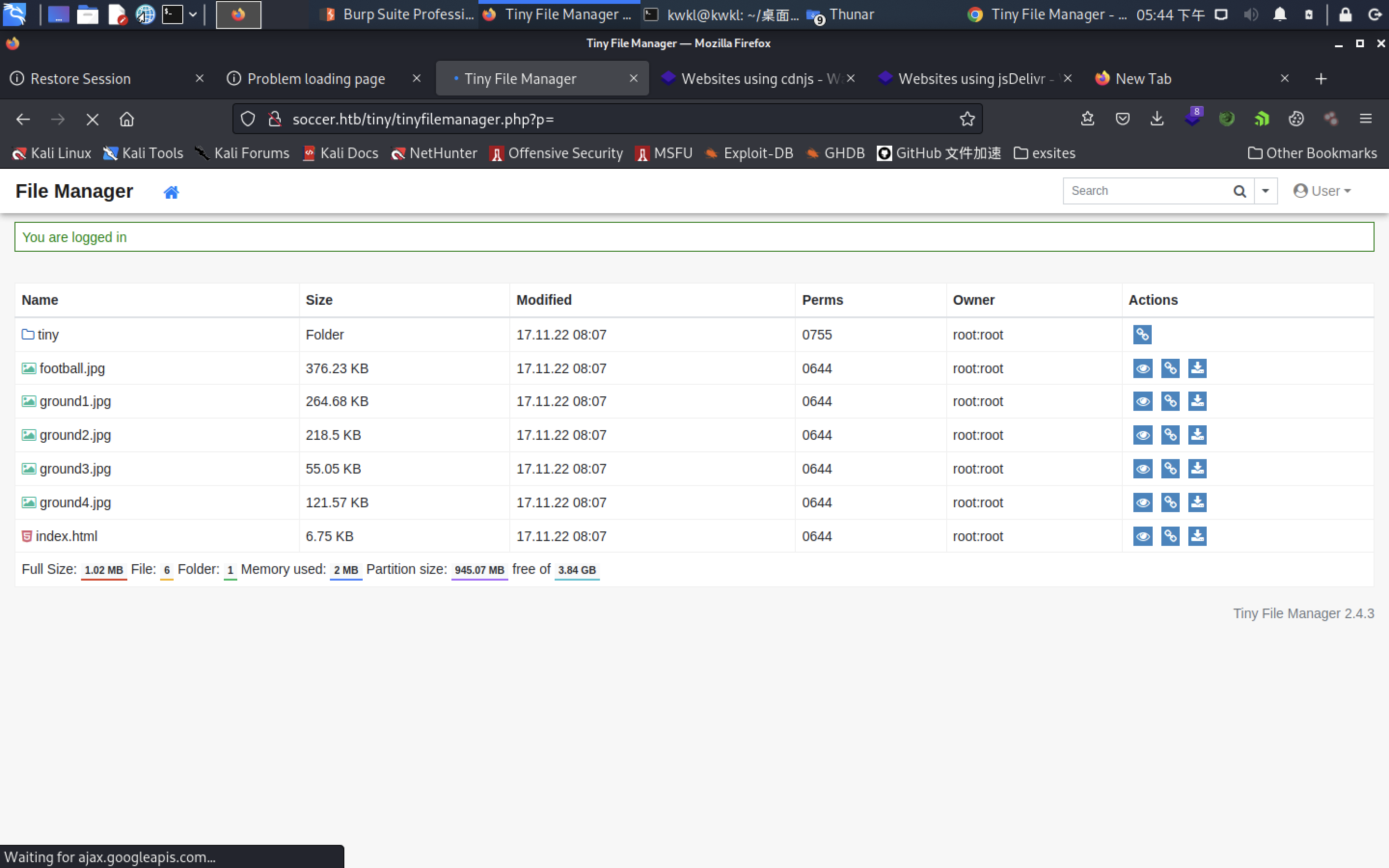Stop page loading in Firefox toolbar
The height and width of the screenshot is (868, 1389).
(x=92, y=120)
